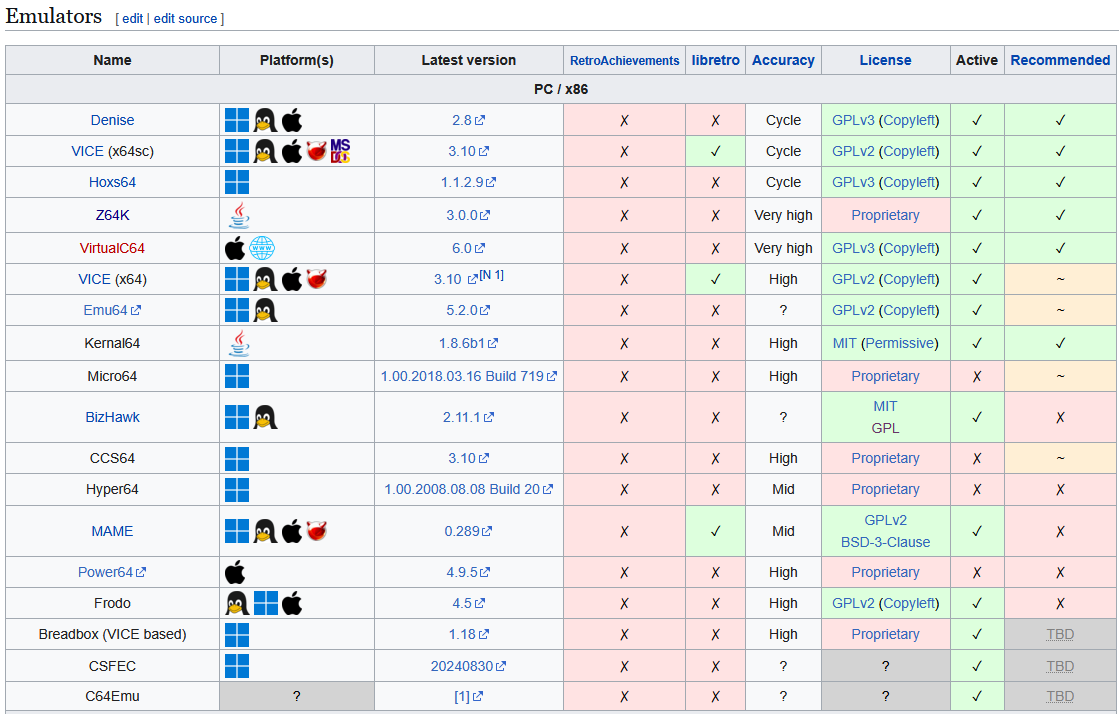
Task: Click the Windows icon in the Frodo row
Action: [x=265, y=603]
